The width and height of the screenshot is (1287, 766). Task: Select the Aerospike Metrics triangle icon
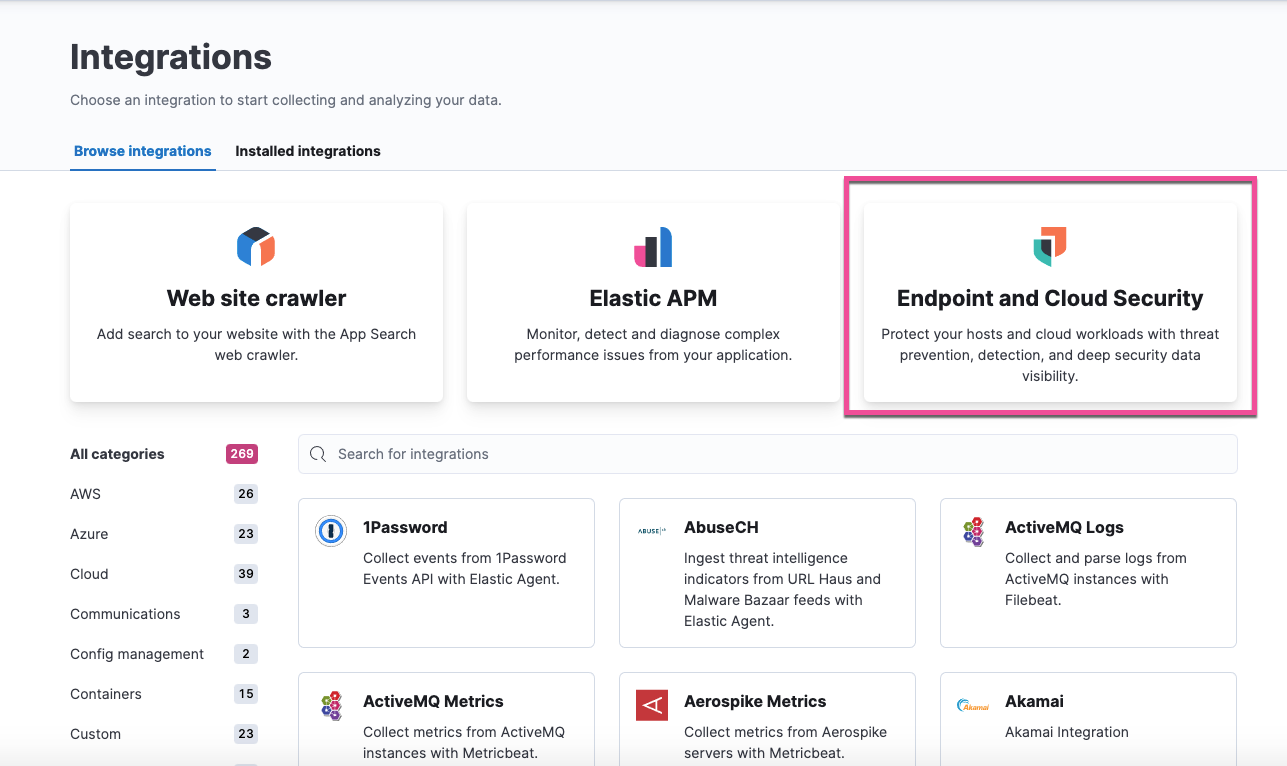click(652, 705)
